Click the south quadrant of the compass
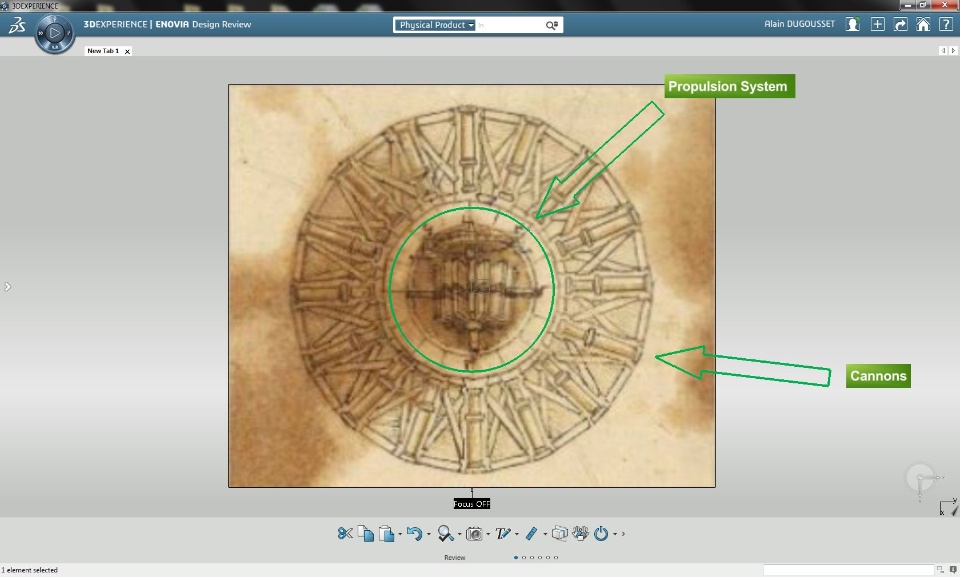This screenshot has width=960, height=577. click(54, 47)
